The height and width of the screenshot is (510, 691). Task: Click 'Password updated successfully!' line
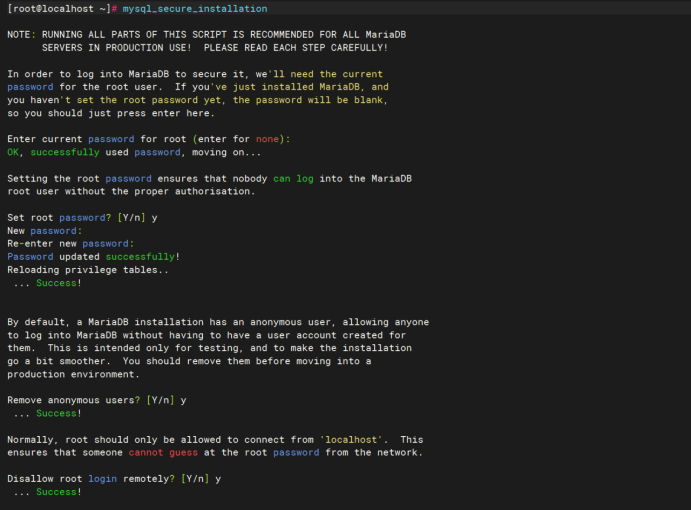point(93,257)
